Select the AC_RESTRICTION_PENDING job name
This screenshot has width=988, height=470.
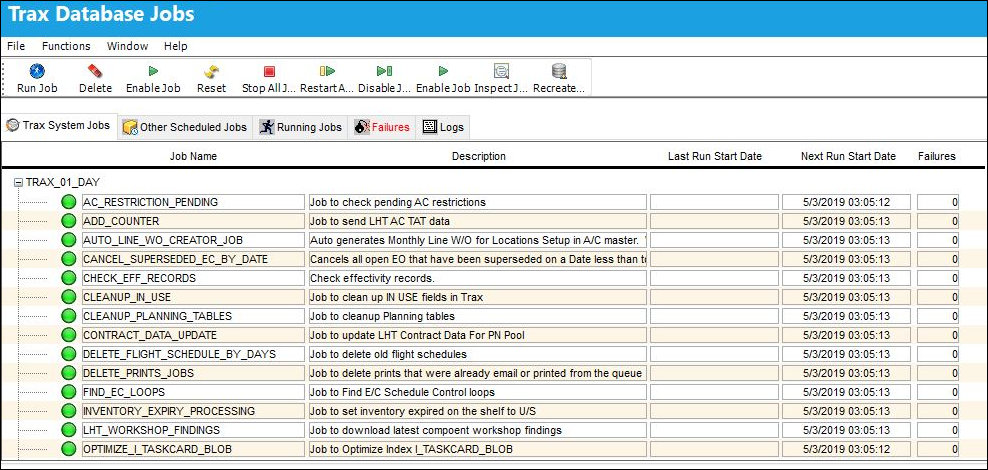click(x=193, y=202)
